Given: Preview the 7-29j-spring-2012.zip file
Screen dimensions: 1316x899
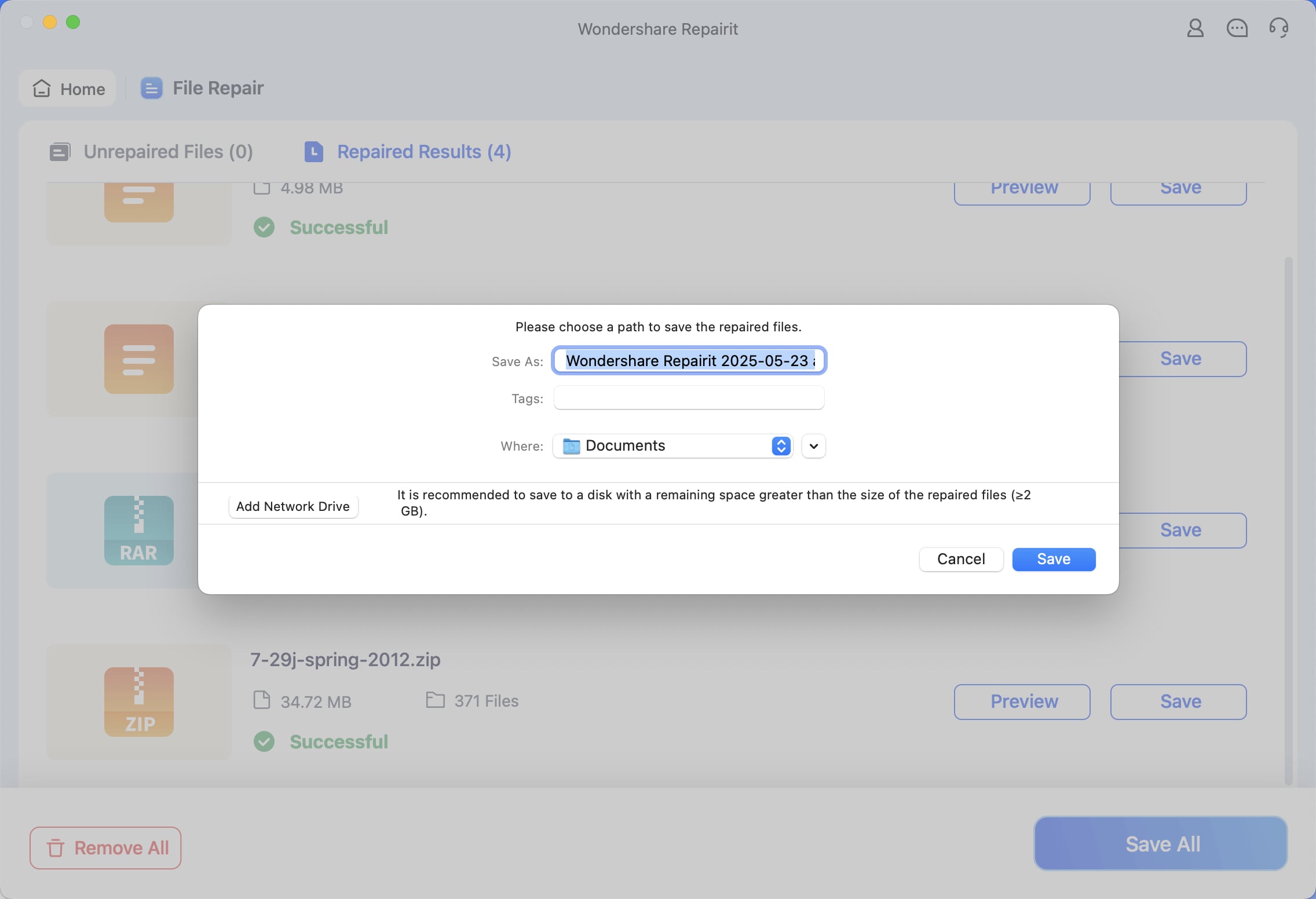Looking at the screenshot, I should [x=1022, y=701].
